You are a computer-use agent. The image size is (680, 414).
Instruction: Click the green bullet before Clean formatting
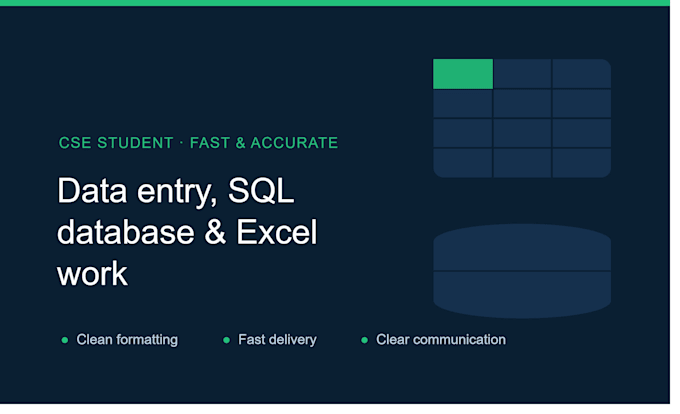click(x=65, y=340)
